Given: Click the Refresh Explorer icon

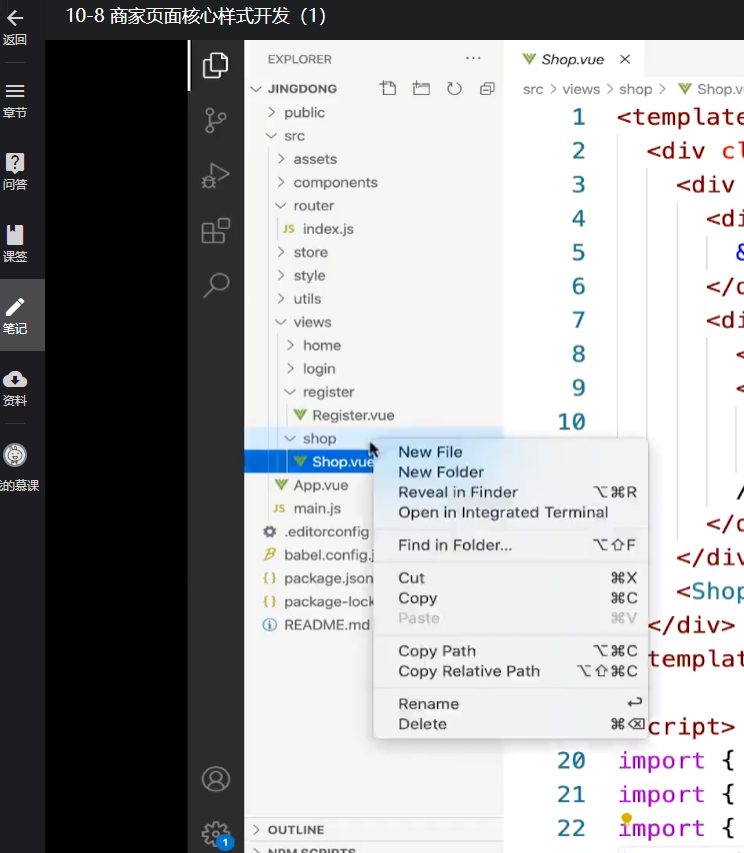Looking at the screenshot, I should (x=454, y=88).
